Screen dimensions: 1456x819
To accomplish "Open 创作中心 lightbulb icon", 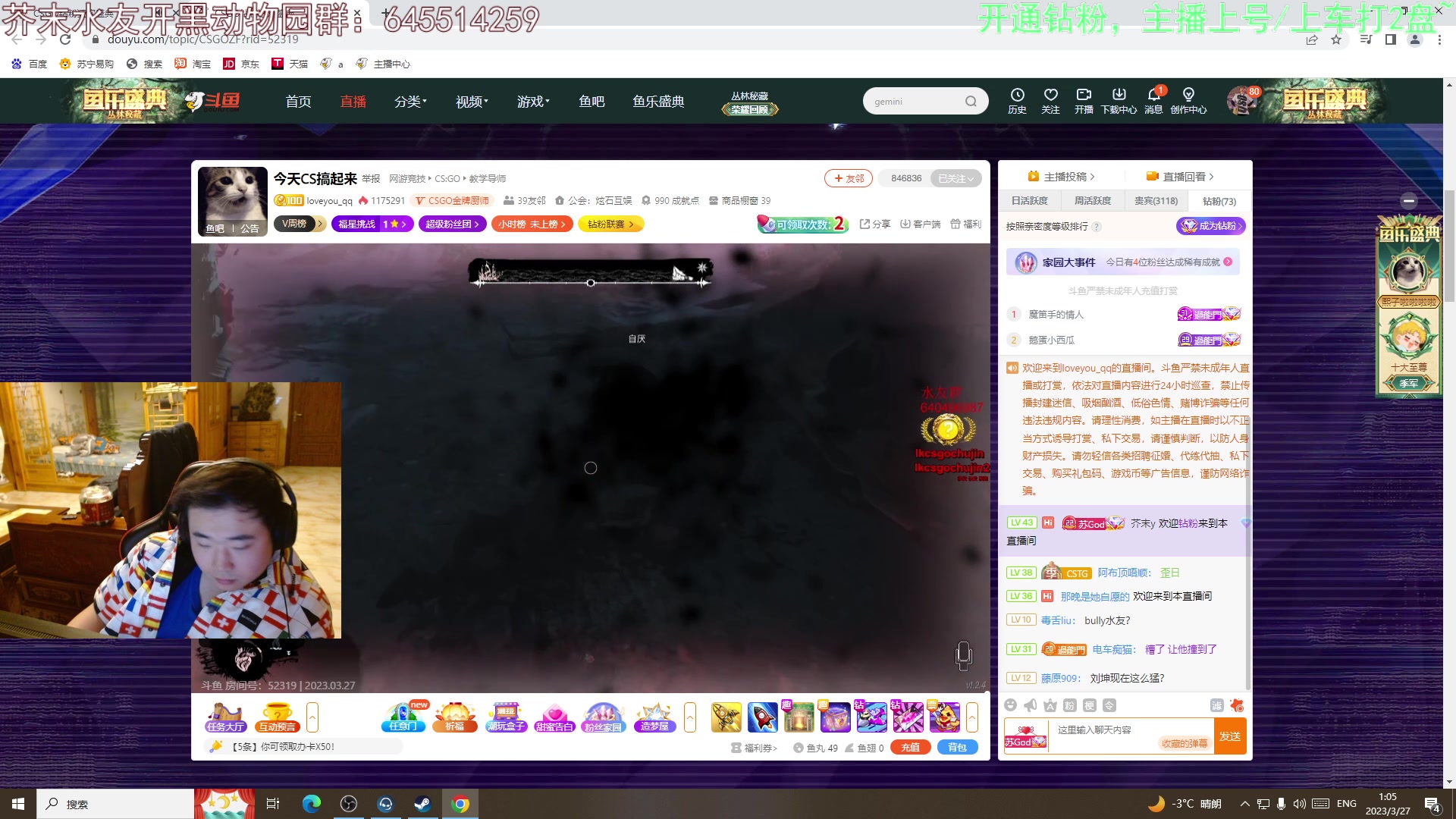I will point(1188,100).
